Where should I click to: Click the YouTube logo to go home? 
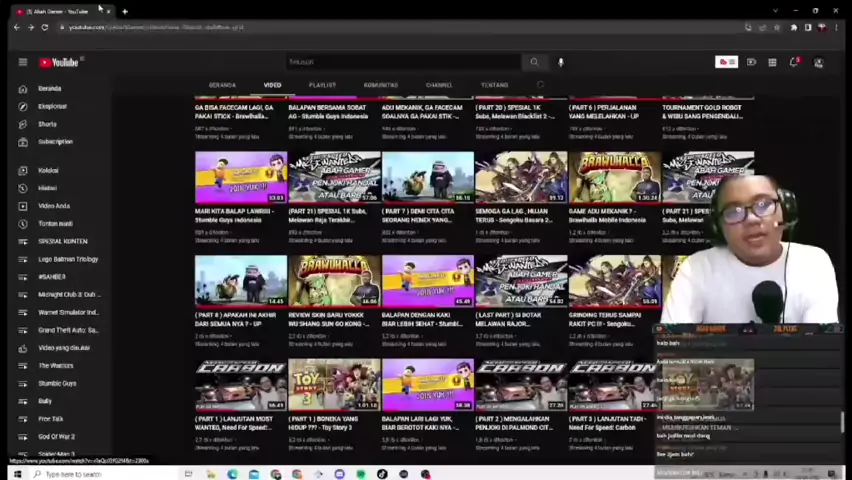(x=59, y=62)
